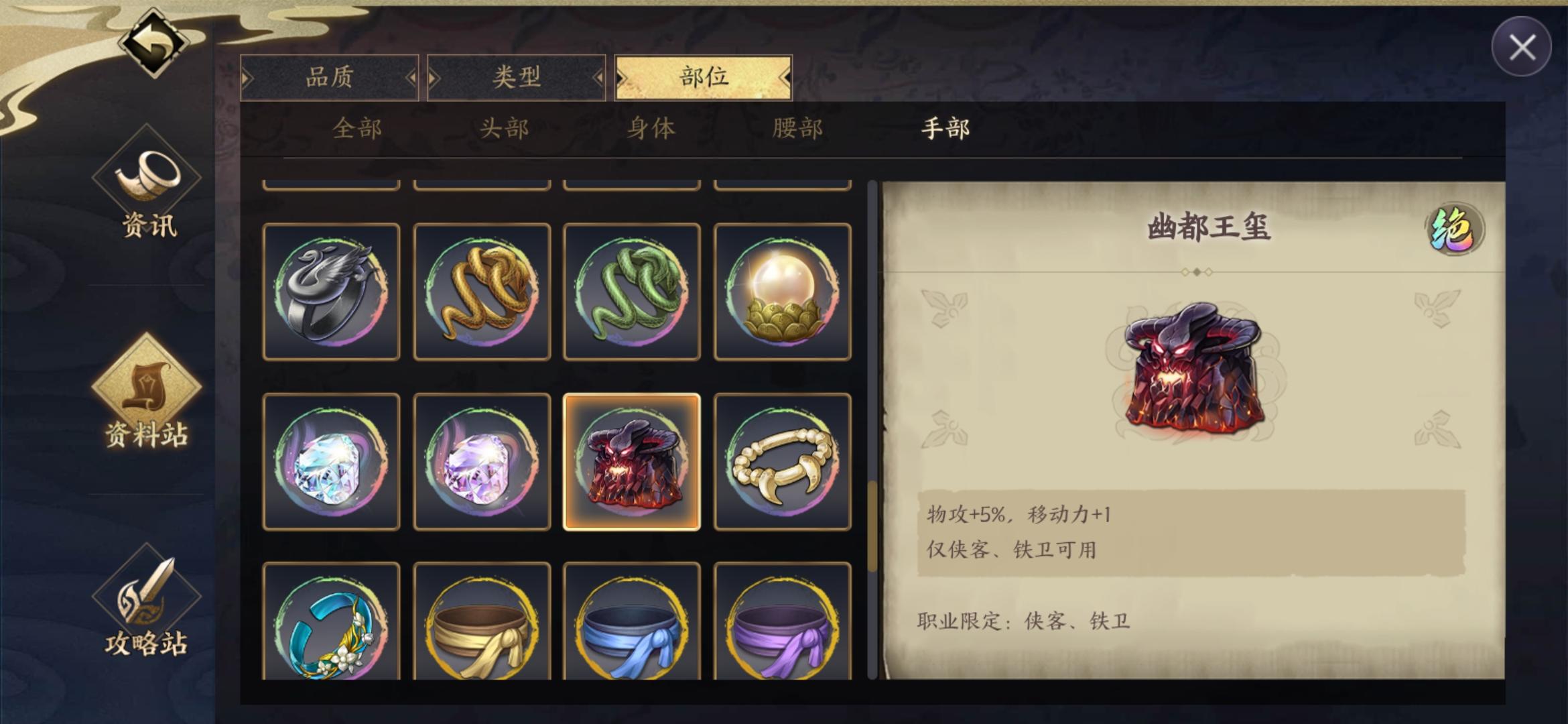Switch to the 类型 filter tab
This screenshot has height=724, width=1568.
(516, 77)
